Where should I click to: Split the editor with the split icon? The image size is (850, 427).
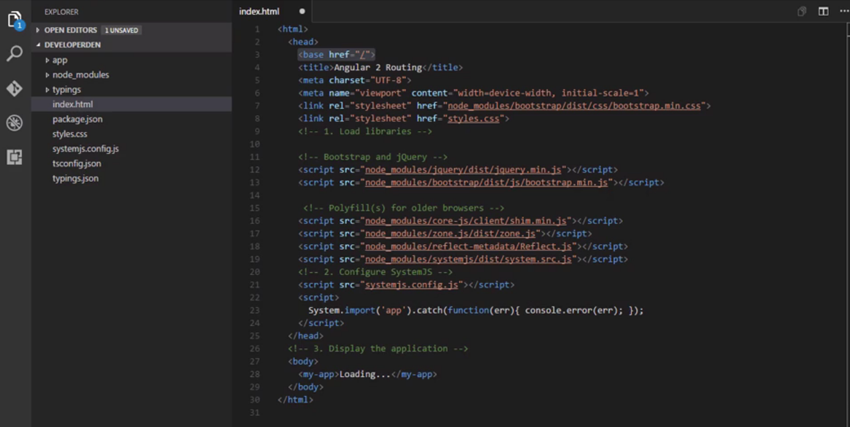pyautogui.click(x=823, y=11)
